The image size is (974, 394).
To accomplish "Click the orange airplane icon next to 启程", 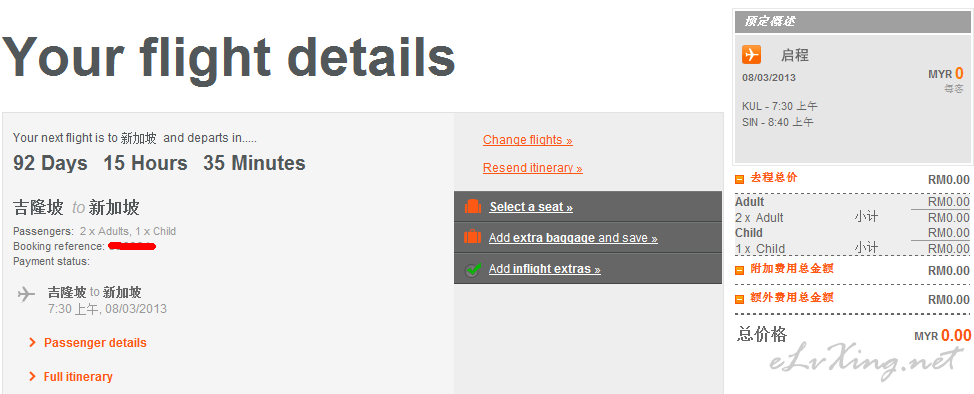I will 751,55.
